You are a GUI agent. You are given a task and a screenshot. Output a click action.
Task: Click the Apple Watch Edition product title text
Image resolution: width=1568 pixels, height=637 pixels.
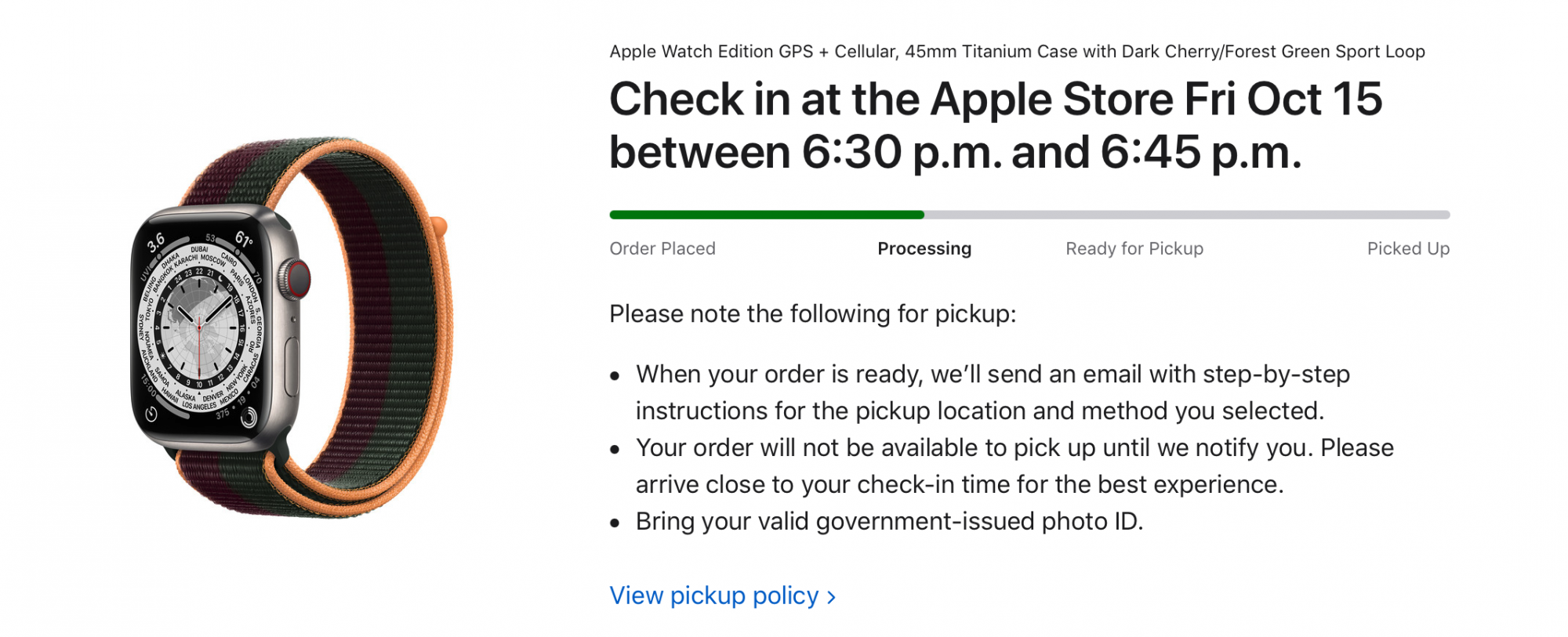[1017, 52]
